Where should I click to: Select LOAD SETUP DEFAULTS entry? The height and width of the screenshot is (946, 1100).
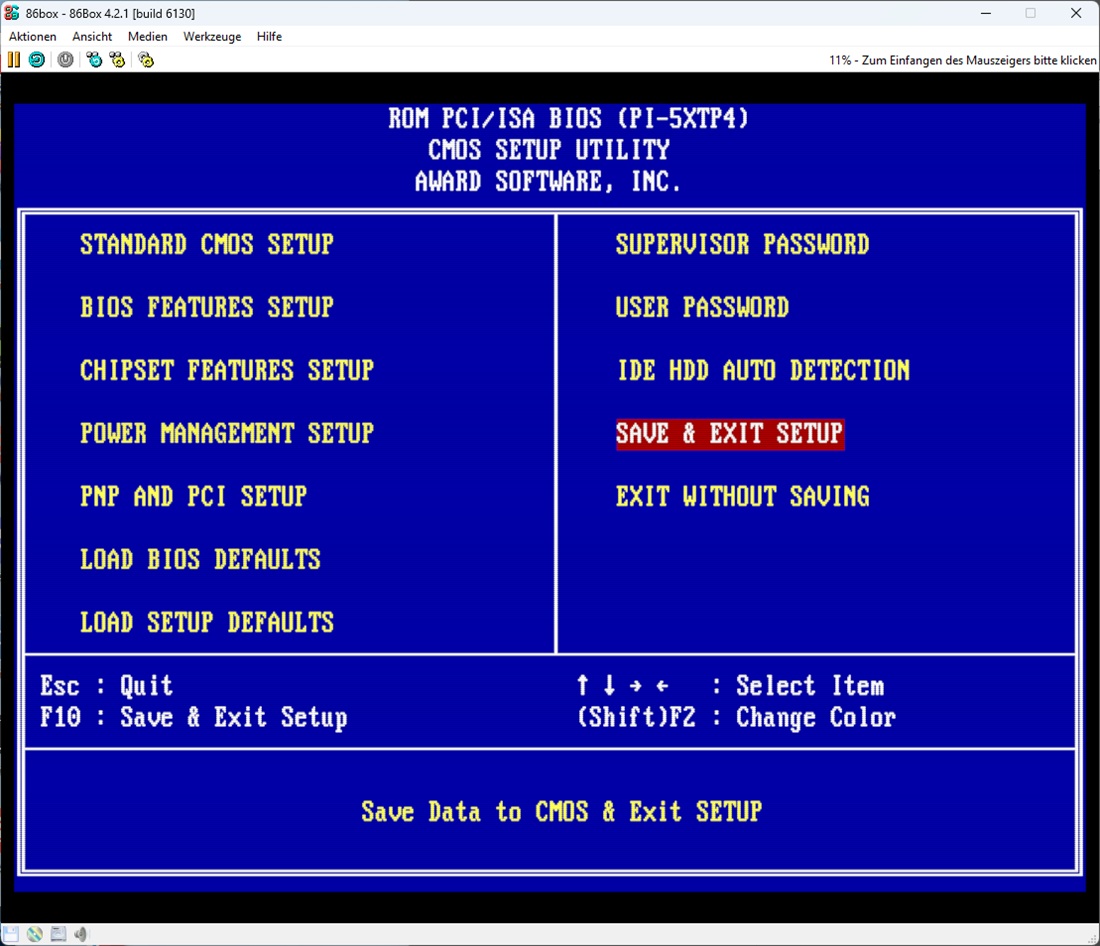(x=207, y=623)
